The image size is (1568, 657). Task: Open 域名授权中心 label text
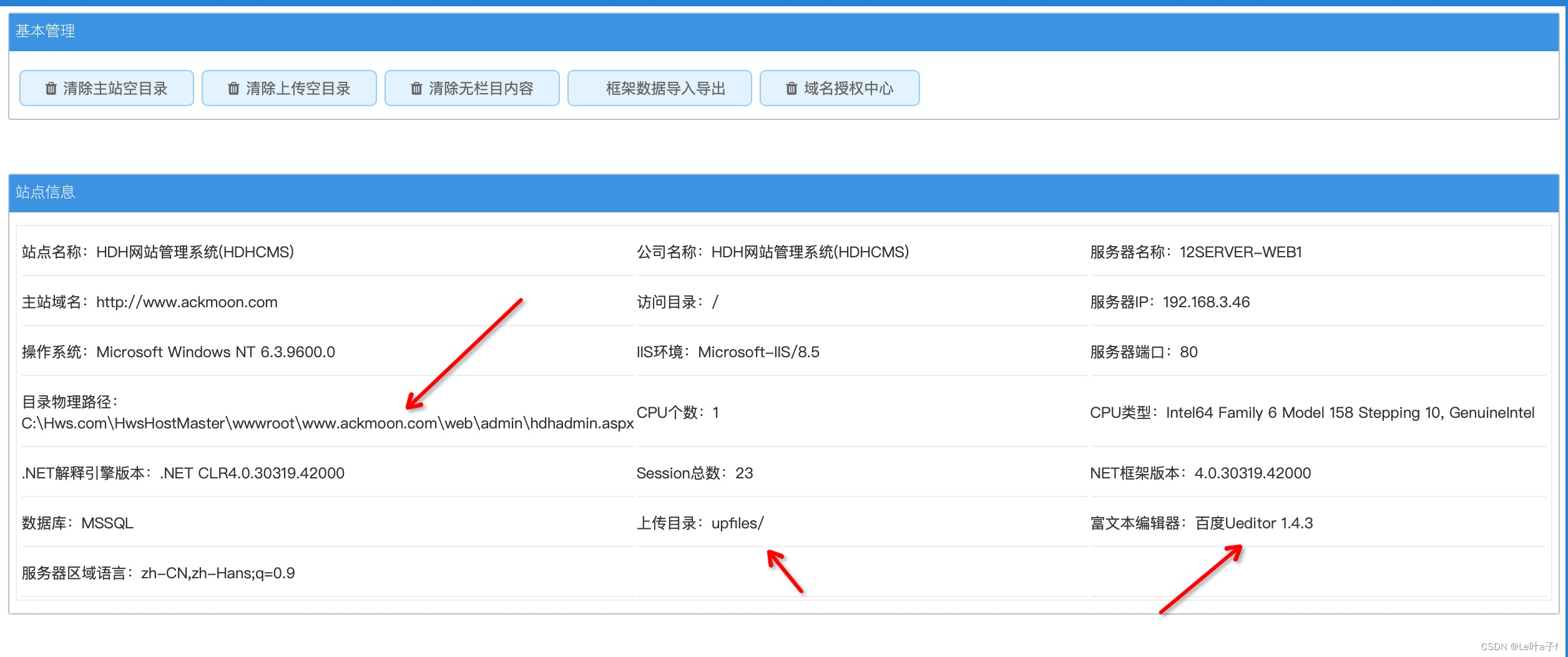click(849, 89)
